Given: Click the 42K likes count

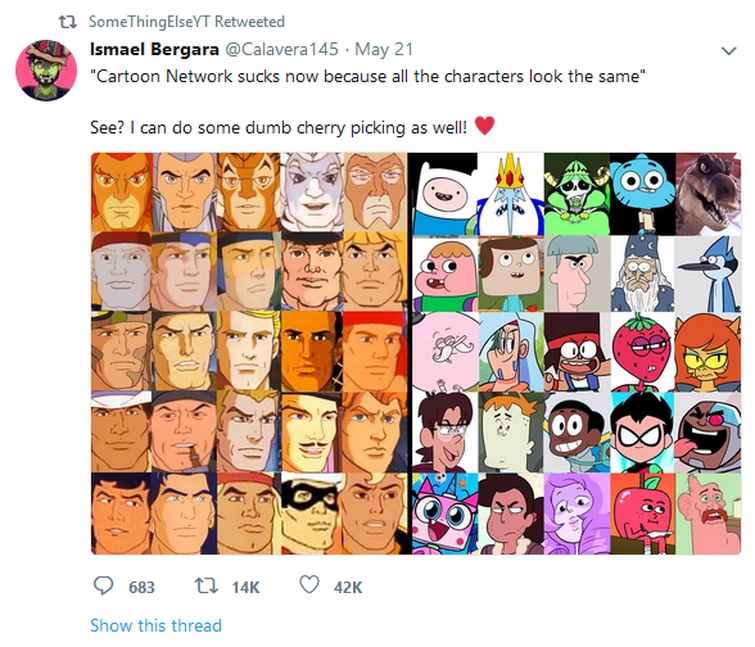Looking at the screenshot, I should 347,587.
